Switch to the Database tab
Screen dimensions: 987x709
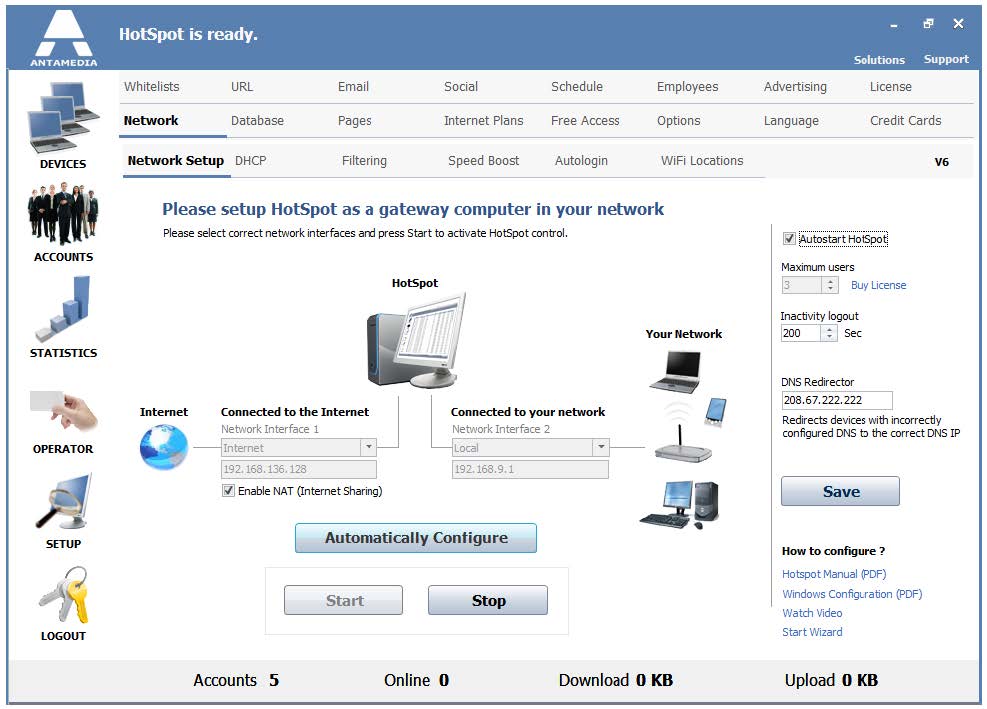click(257, 121)
